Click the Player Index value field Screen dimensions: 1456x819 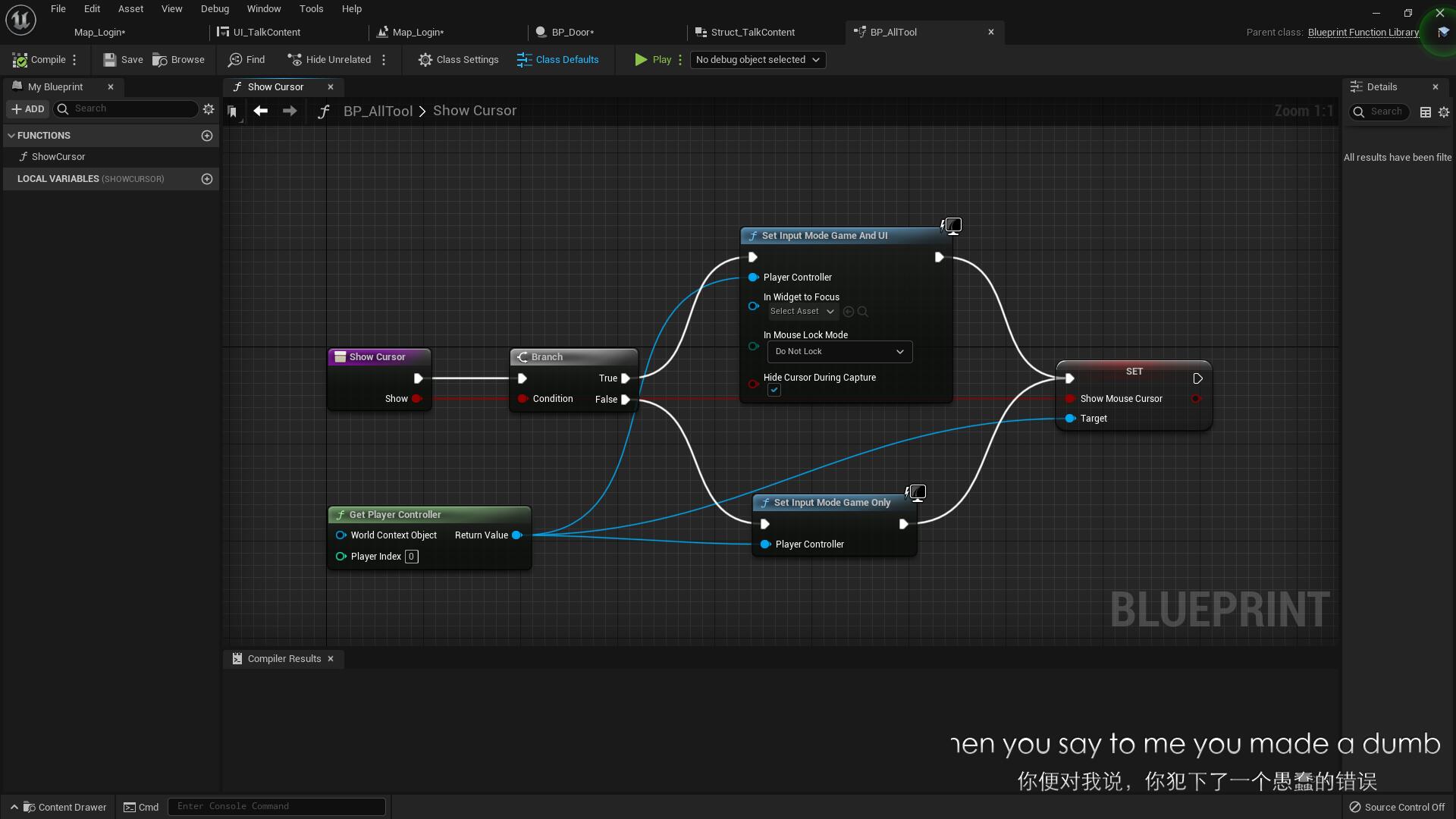(411, 557)
